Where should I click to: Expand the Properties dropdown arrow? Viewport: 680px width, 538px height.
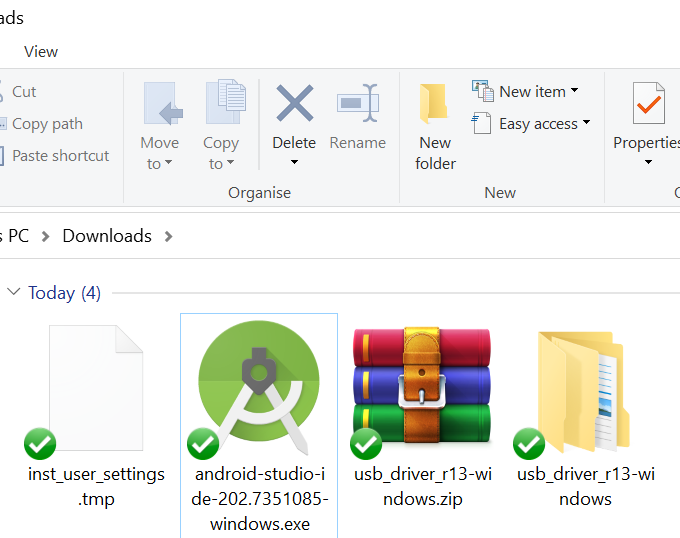pos(648,162)
